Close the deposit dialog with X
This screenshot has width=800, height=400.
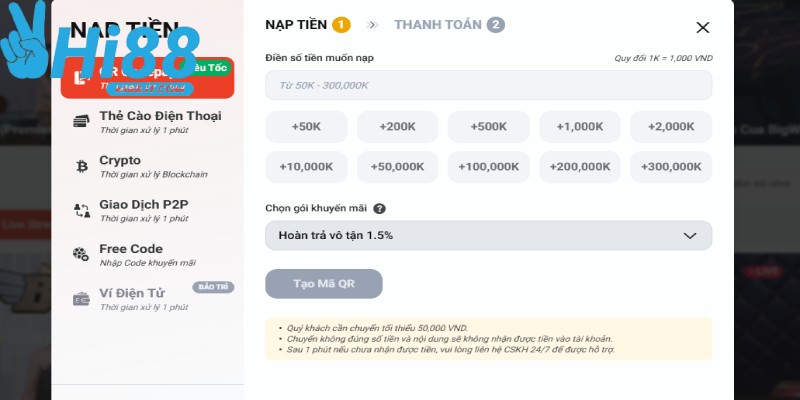tap(703, 28)
